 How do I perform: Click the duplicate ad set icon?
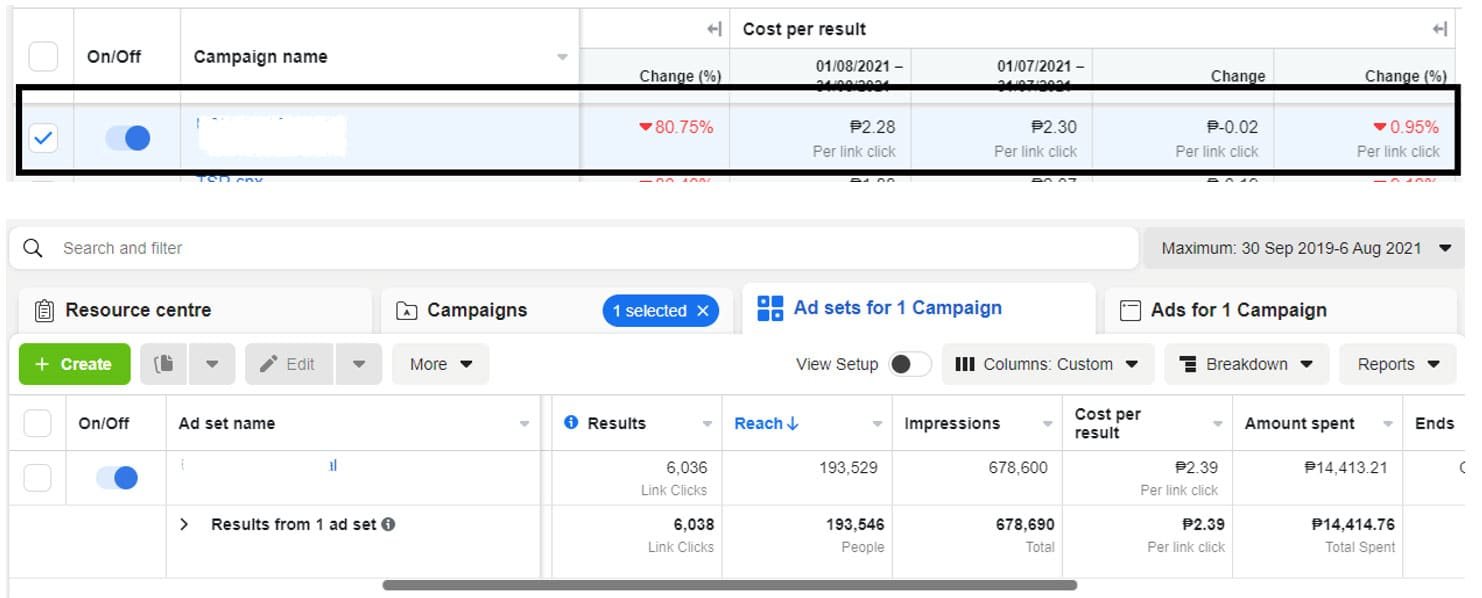[x=164, y=365]
